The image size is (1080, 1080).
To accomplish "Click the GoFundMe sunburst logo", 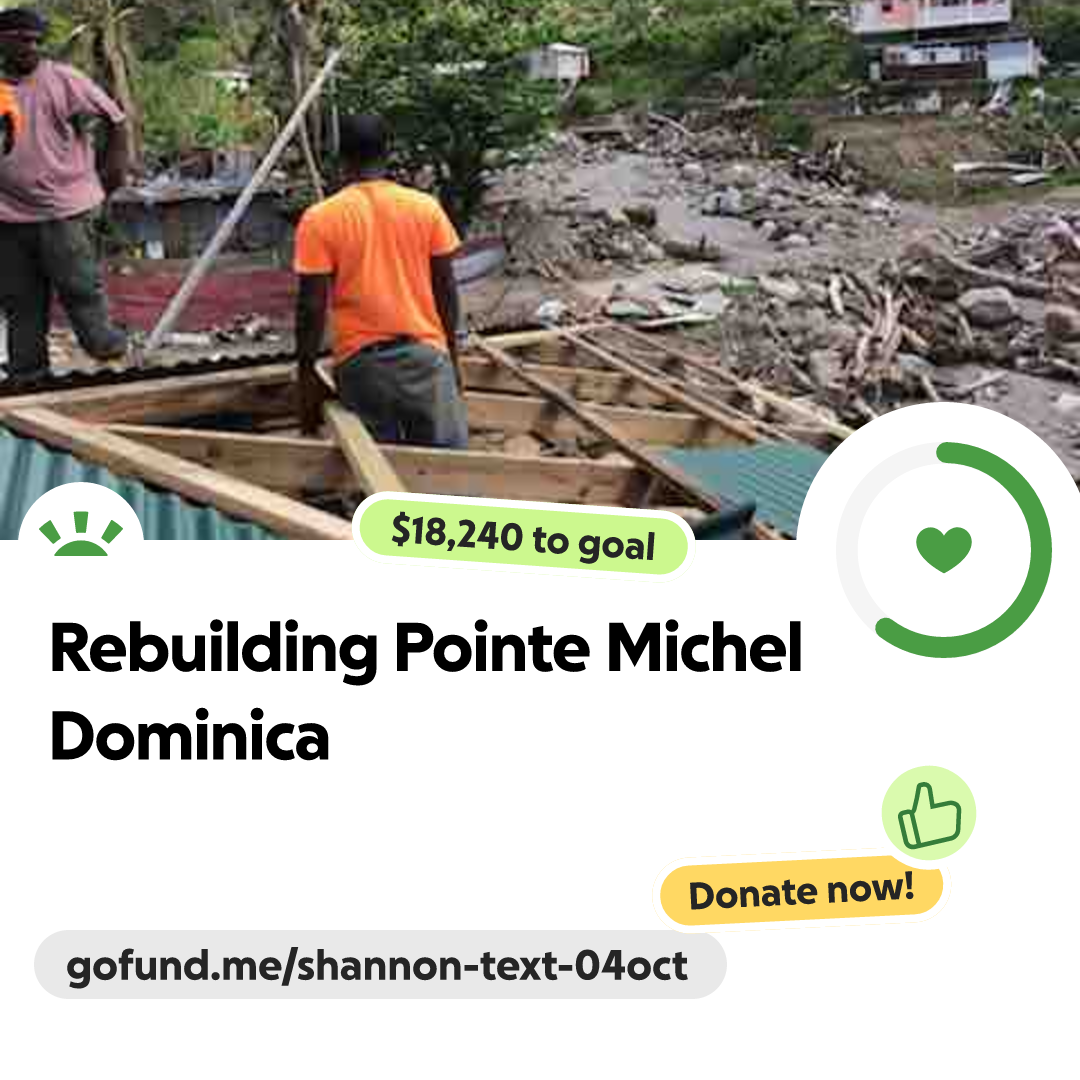I will click(x=81, y=534).
